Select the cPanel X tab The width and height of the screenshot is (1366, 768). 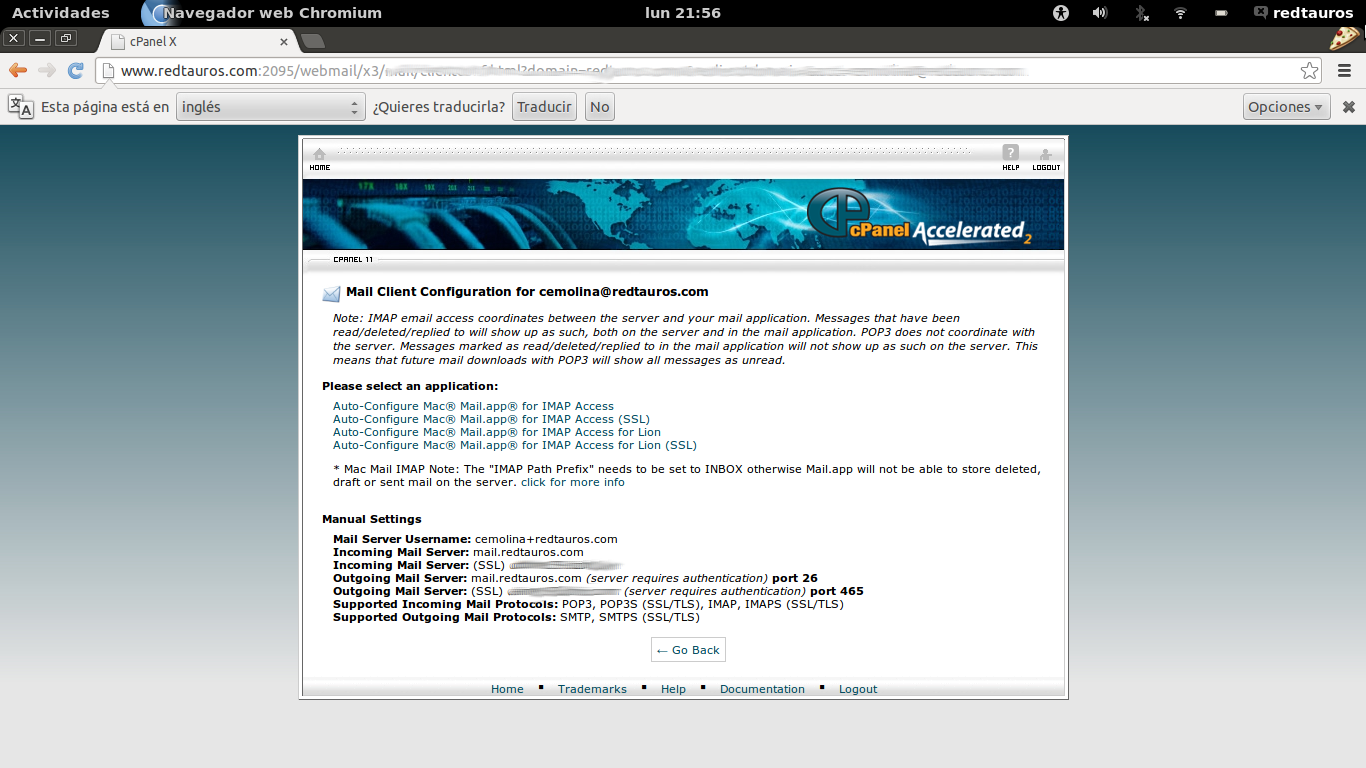[x=200, y=42]
